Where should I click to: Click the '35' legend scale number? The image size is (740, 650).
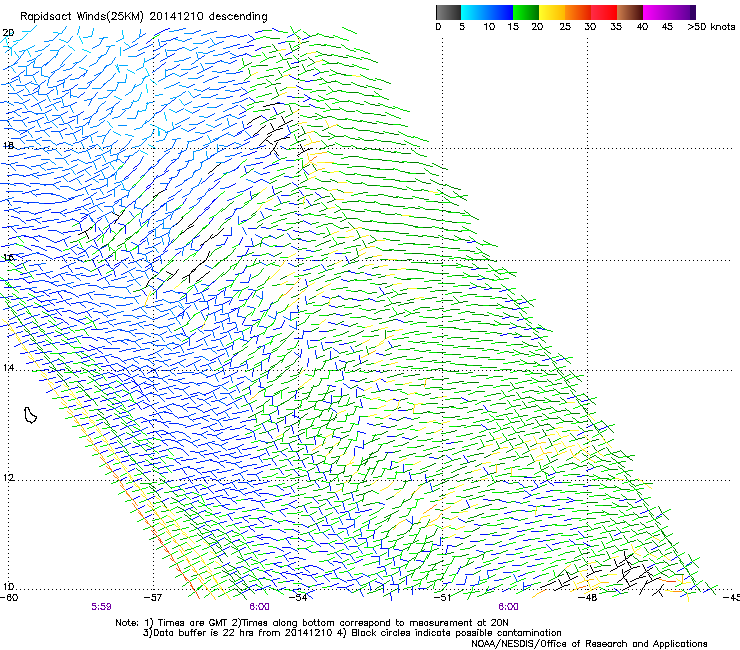click(x=616, y=27)
